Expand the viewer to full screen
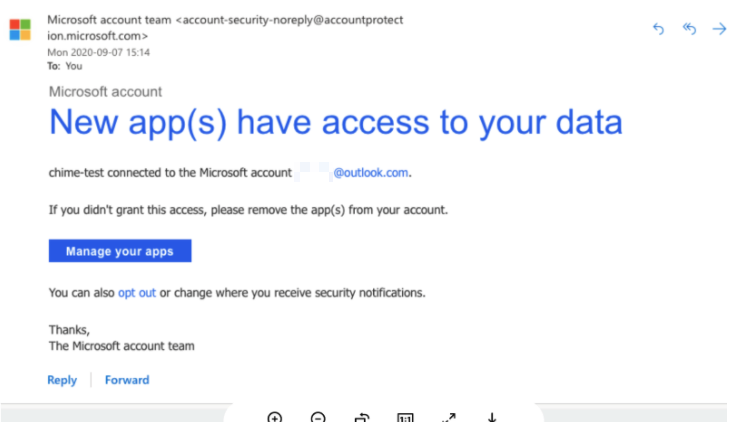 (449, 417)
